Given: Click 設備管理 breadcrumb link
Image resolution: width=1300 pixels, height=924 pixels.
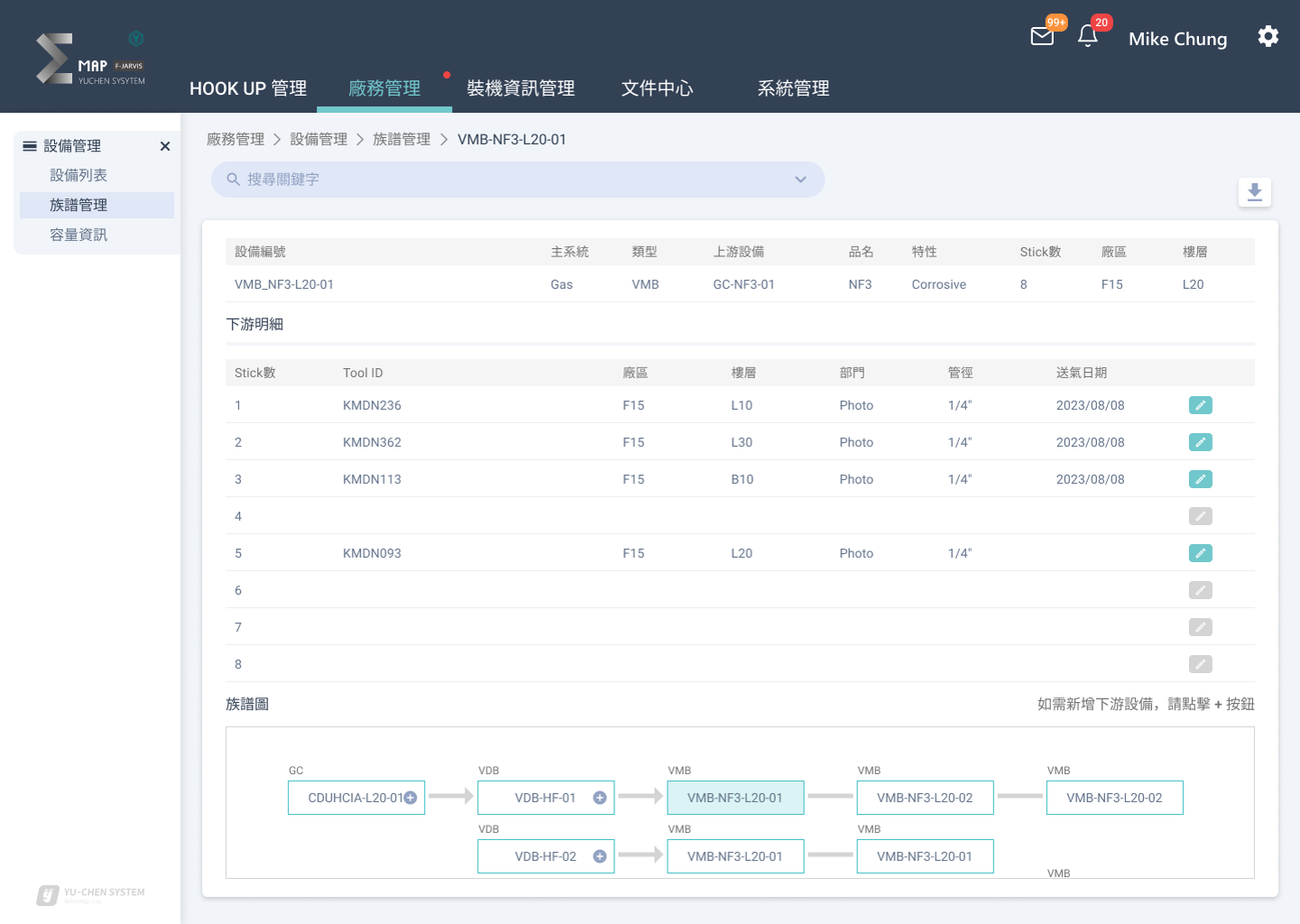Looking at the screenshot, I should pyautogui.click(x=318, y=139).
